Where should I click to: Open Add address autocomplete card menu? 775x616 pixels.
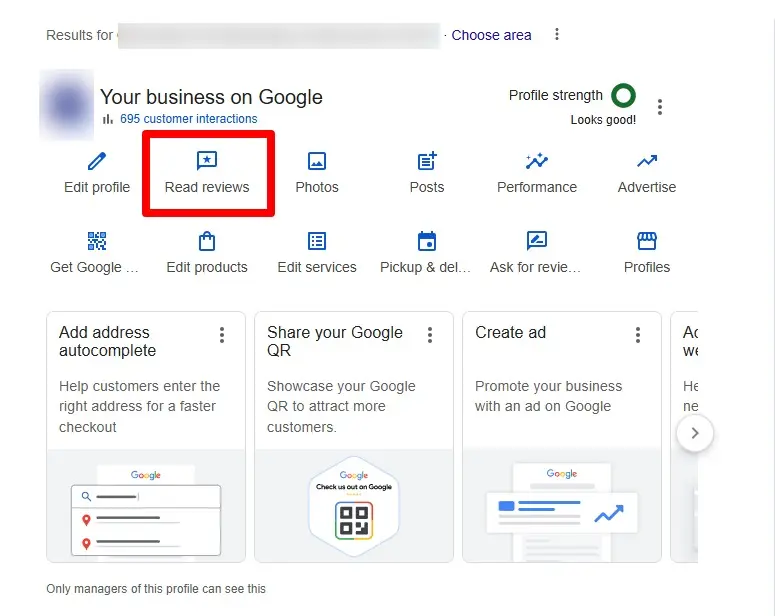[x=222, y=335]
